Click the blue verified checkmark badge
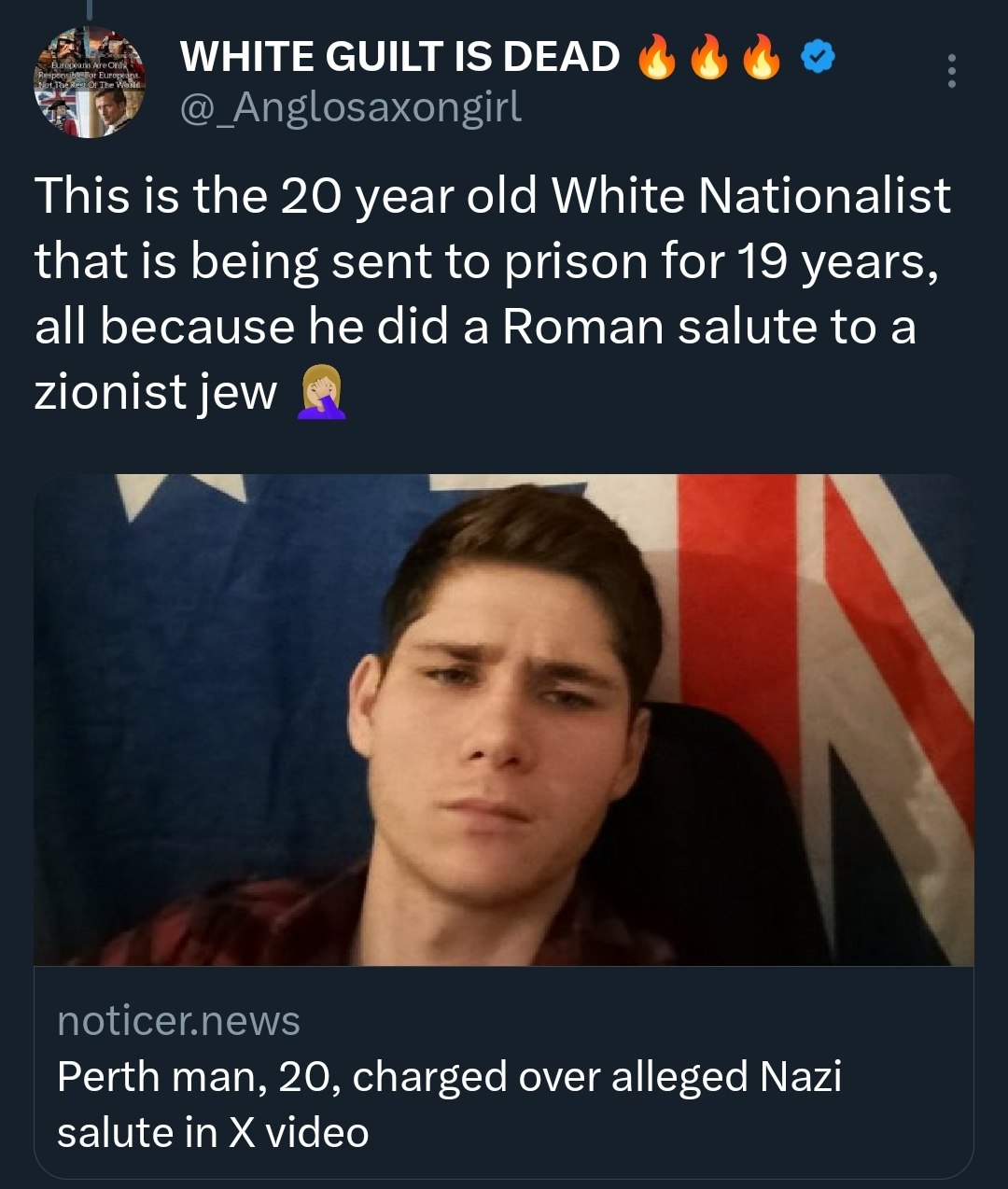1008x1189 pixels. [819, 58]
